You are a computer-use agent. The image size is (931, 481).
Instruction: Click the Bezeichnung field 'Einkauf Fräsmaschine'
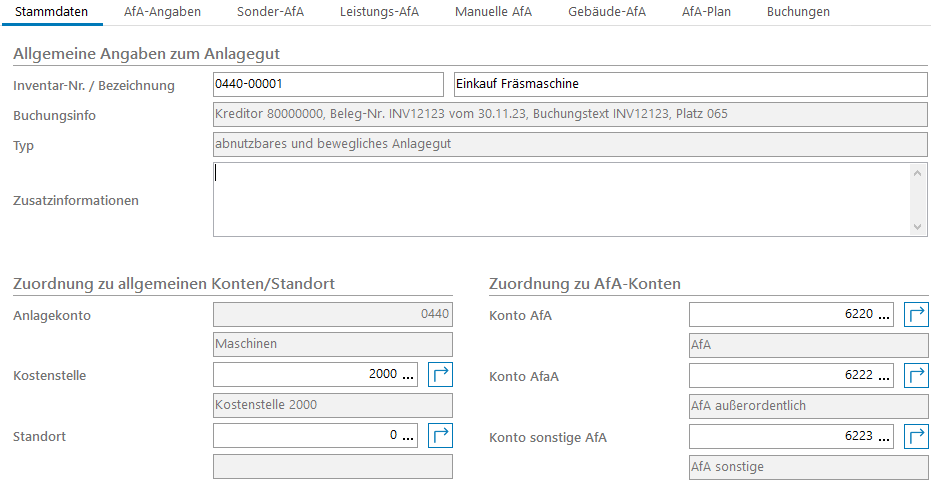pos(689,84)
